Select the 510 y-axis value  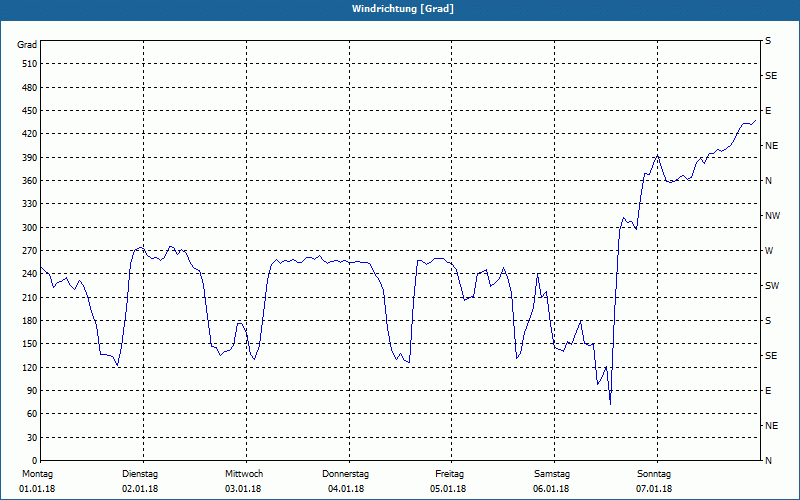coord(30,64)
